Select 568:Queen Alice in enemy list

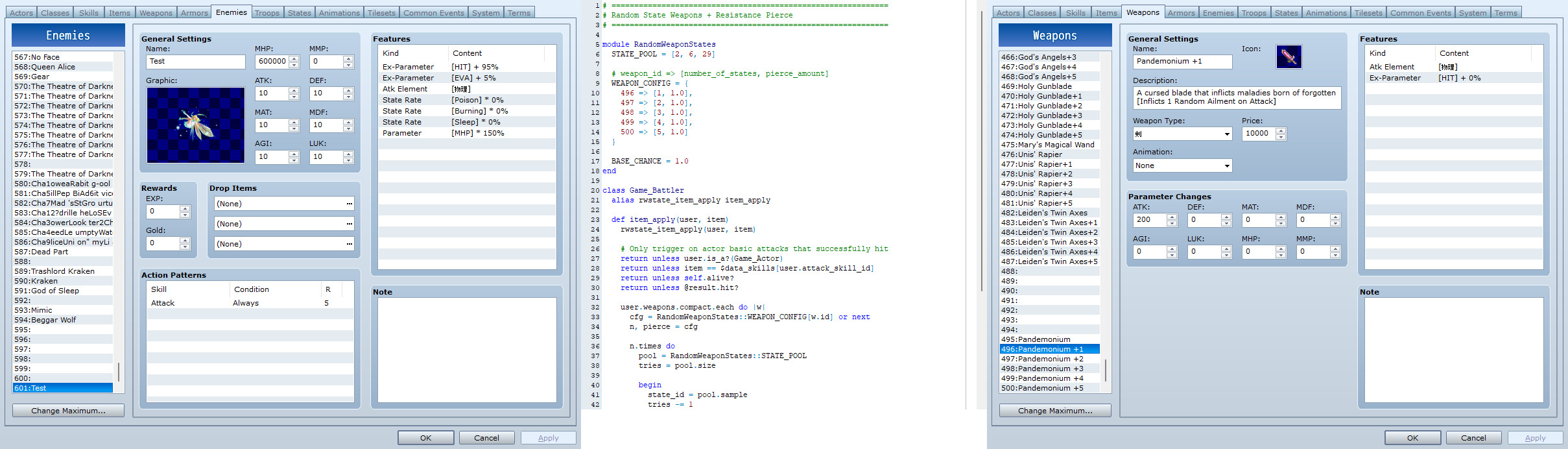click(63, 67)
